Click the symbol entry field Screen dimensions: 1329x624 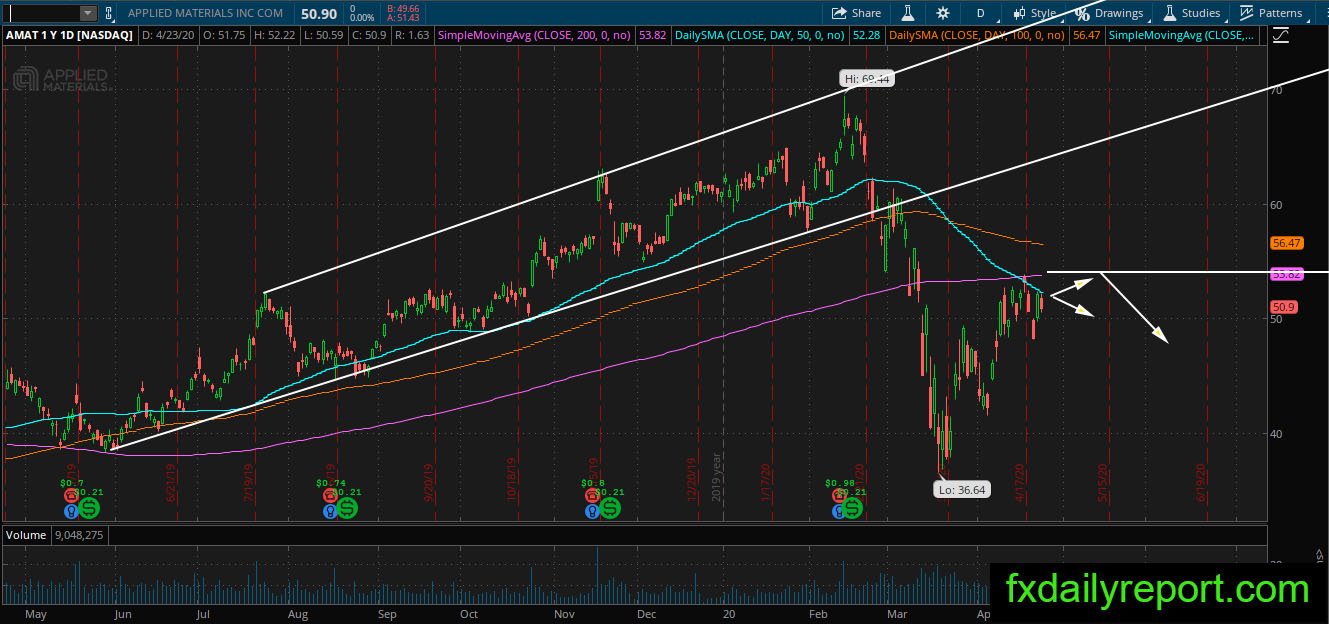tap(40, 13)
